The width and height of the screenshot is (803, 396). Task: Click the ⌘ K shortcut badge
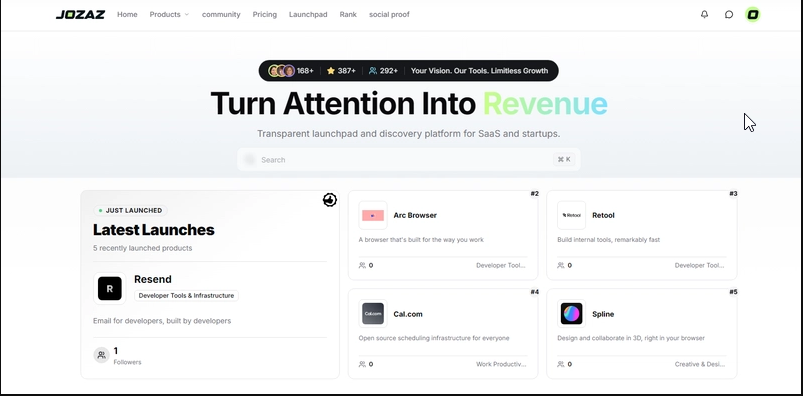[x=564, y=159]
